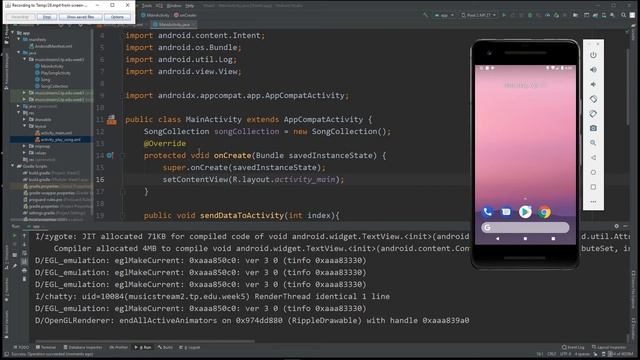Open Event Log in status bar
This screenshot has width=640, height=360.
[x=573, y=347]
